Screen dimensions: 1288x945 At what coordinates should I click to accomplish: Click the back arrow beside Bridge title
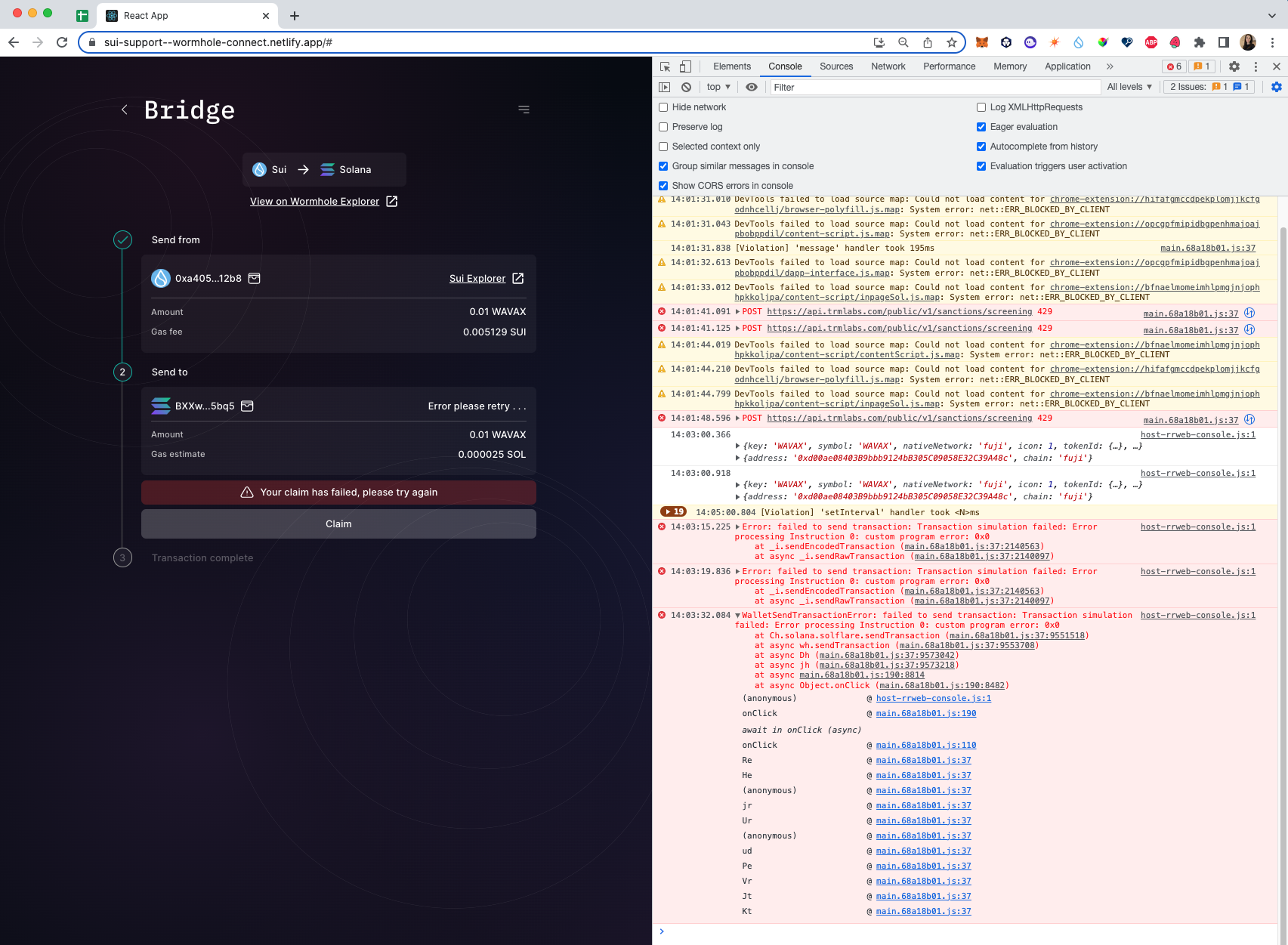tap(124, 109)
